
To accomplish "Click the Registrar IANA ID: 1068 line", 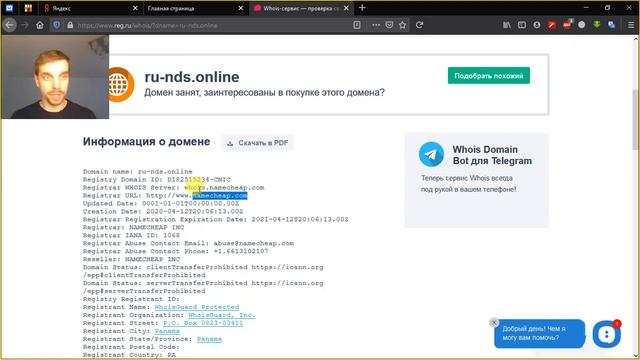I will 131,235.
